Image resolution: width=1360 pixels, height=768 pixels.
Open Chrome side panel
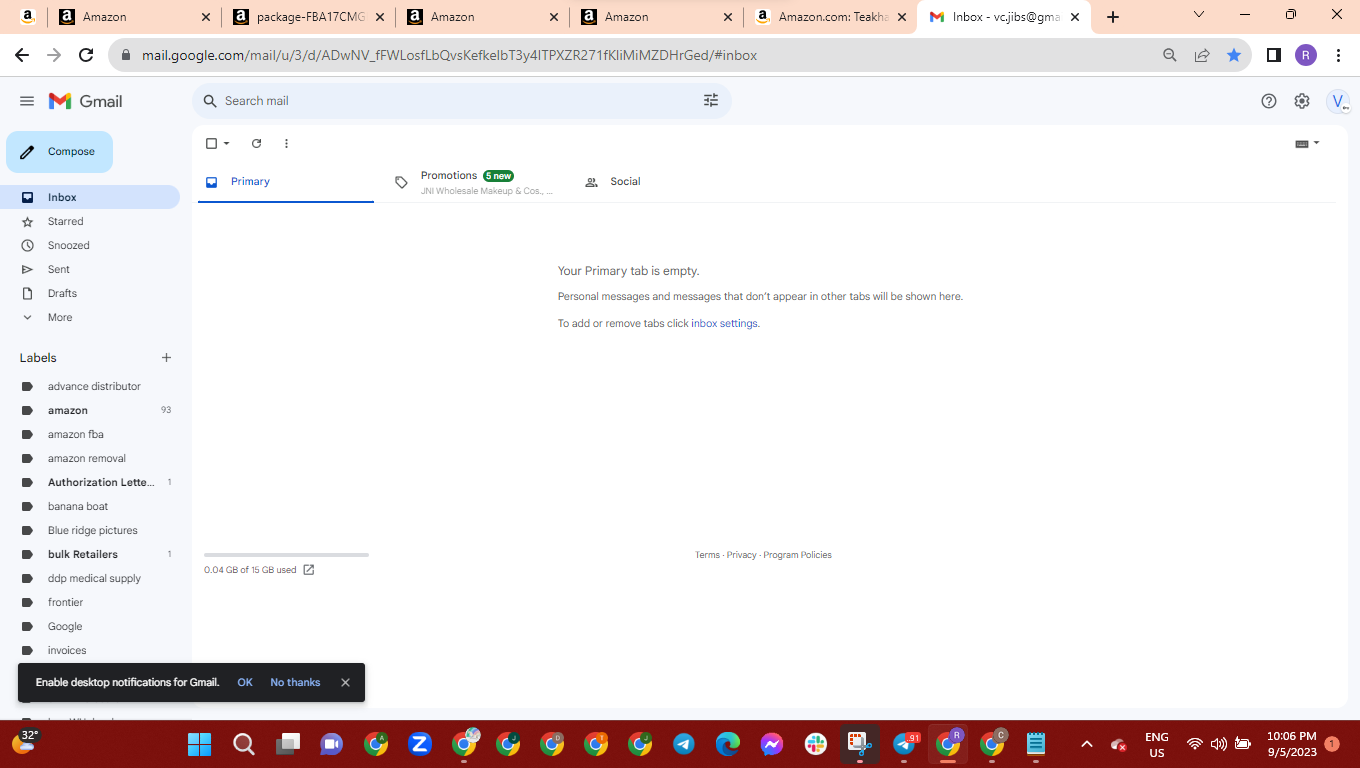pos(1274,56)
